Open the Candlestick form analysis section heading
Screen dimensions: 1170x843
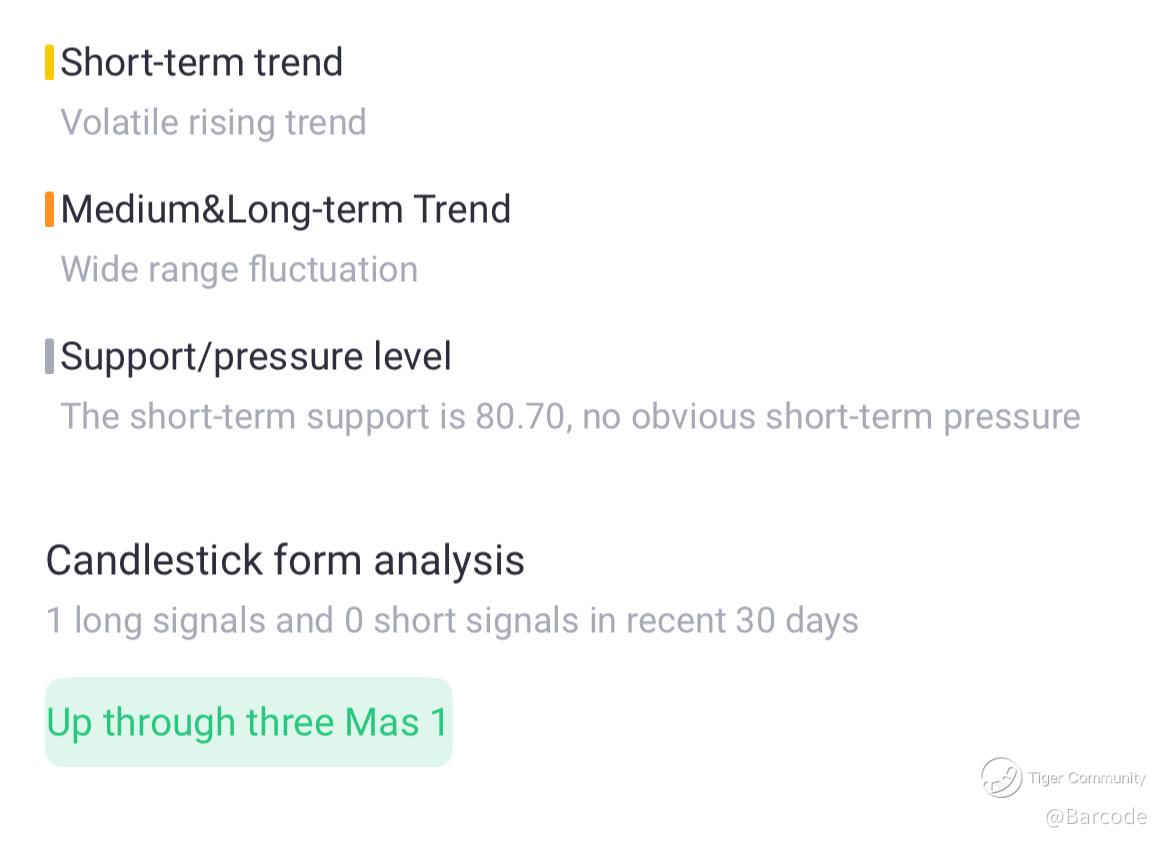tap(285, 560)
